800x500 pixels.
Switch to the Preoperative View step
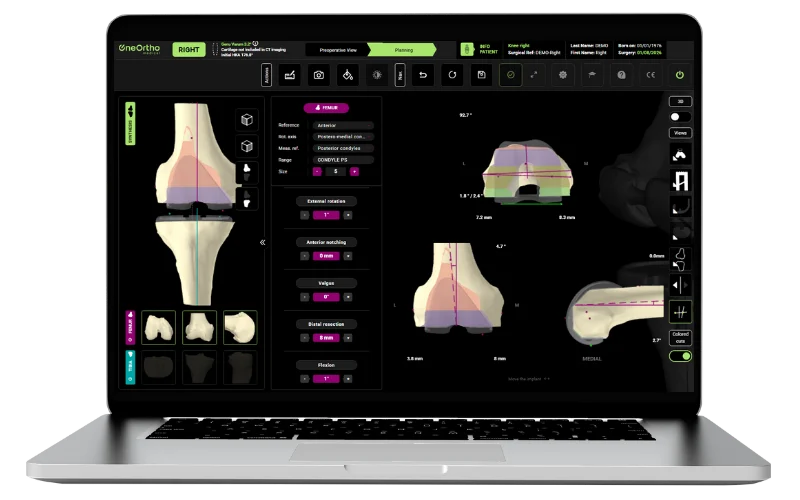point(338,50)
